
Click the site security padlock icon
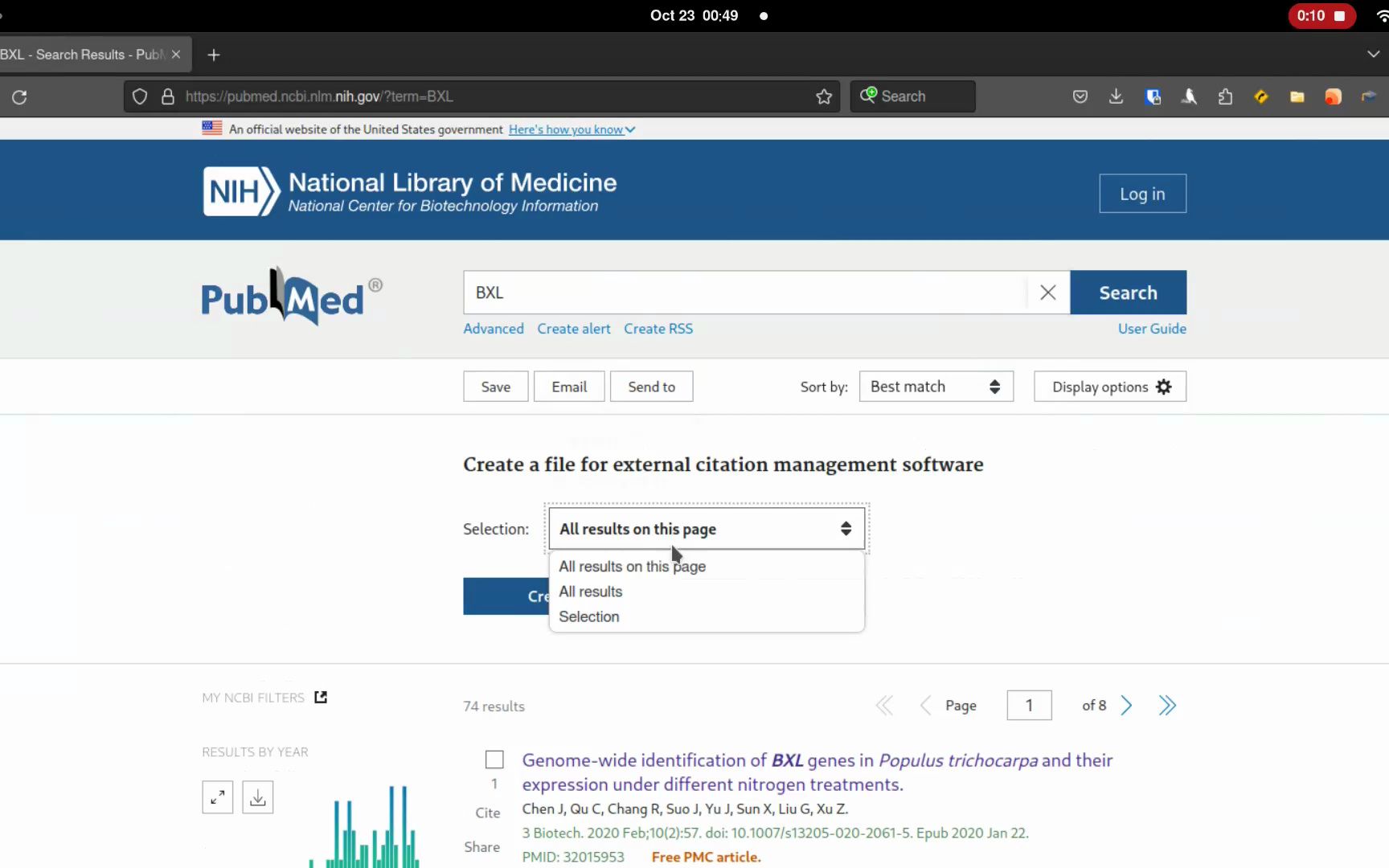[167, 96]
